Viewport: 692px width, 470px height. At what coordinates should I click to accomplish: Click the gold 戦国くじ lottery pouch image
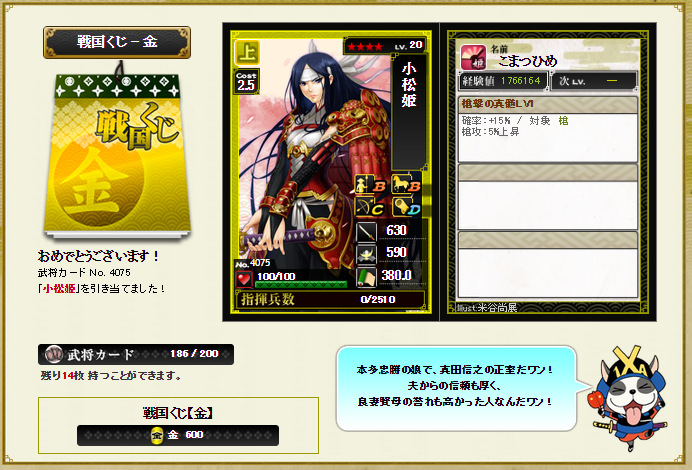click(x=117, y=154)
